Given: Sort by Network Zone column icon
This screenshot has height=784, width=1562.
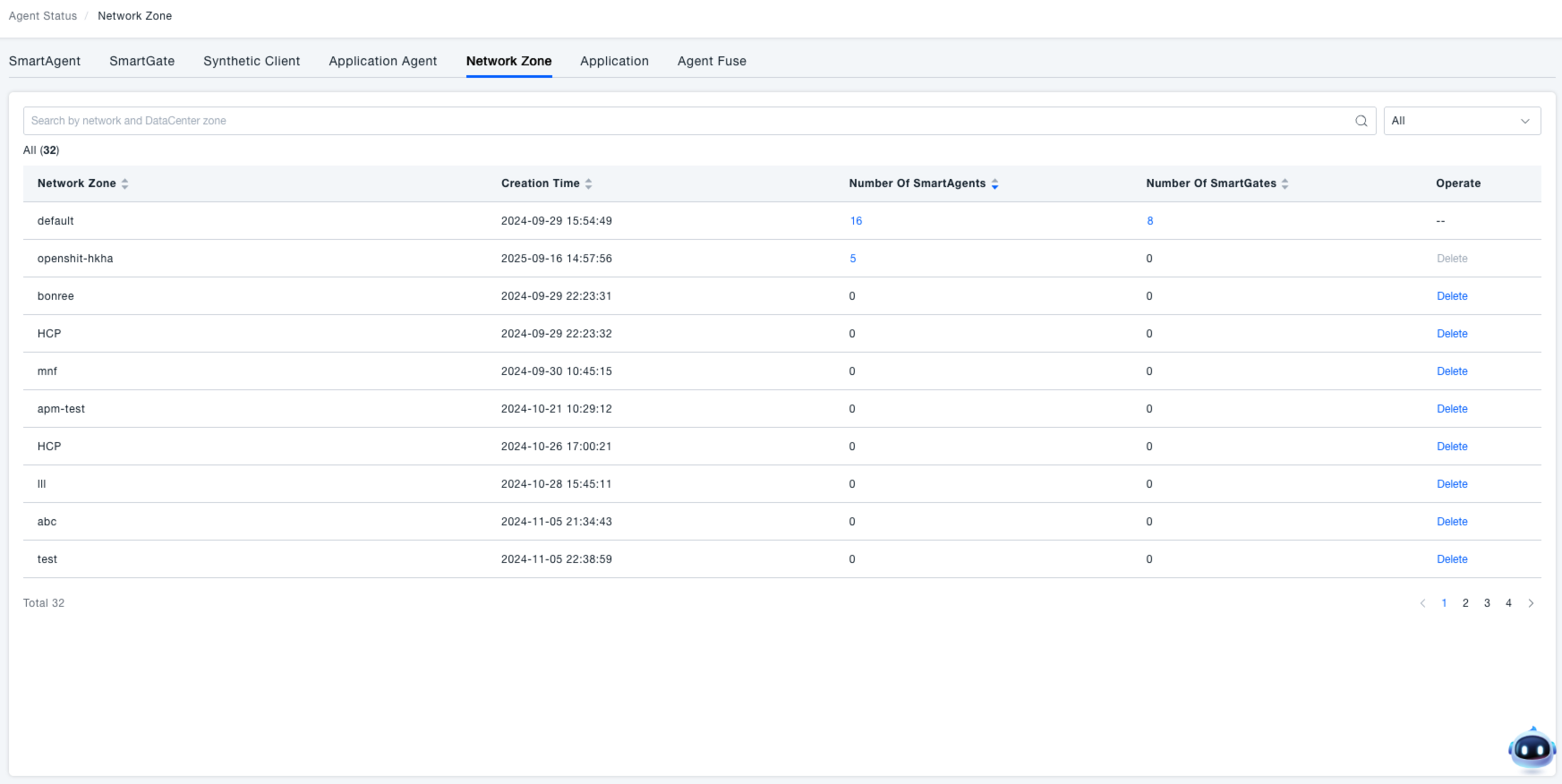Looking at the screenshot, I should [x=125, y=183].
